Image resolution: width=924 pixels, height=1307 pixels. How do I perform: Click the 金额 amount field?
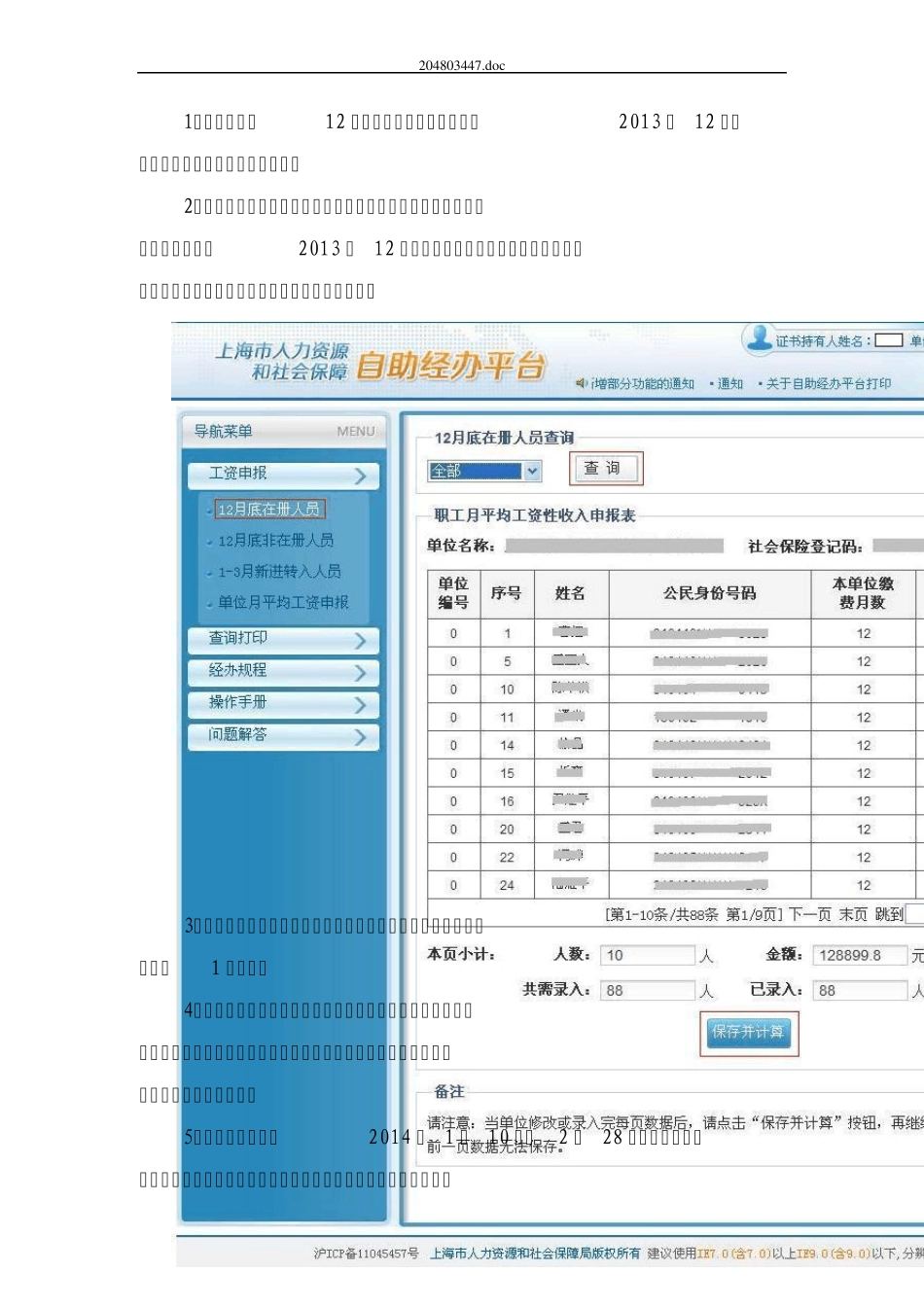pyautogui.click(x=860, y=955)
